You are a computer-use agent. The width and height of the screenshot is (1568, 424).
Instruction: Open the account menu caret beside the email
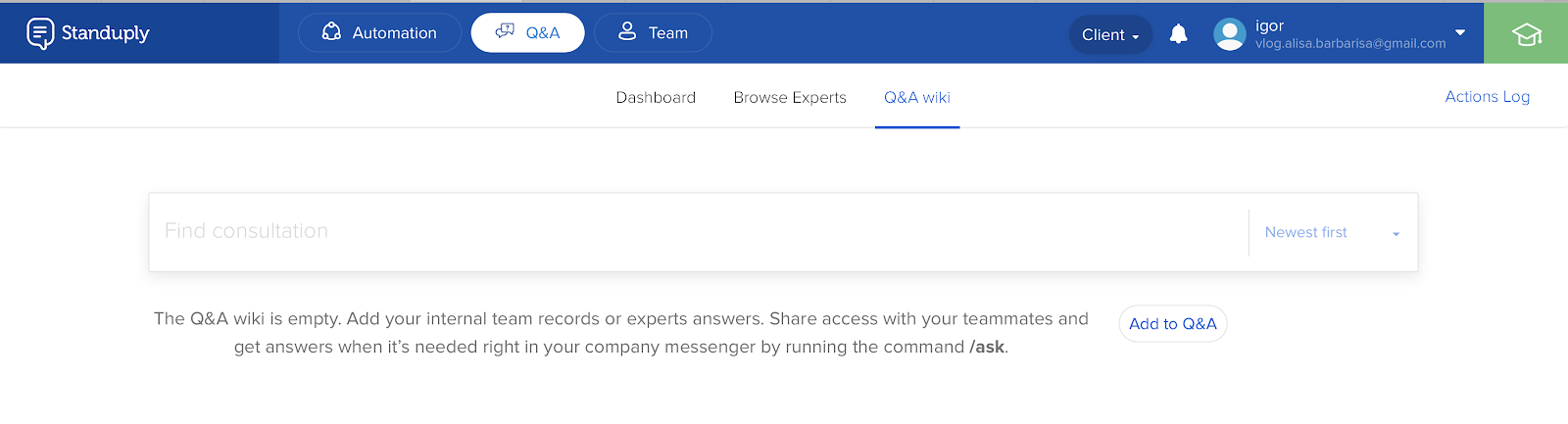pyautogui.click(x=1460, y=32)
